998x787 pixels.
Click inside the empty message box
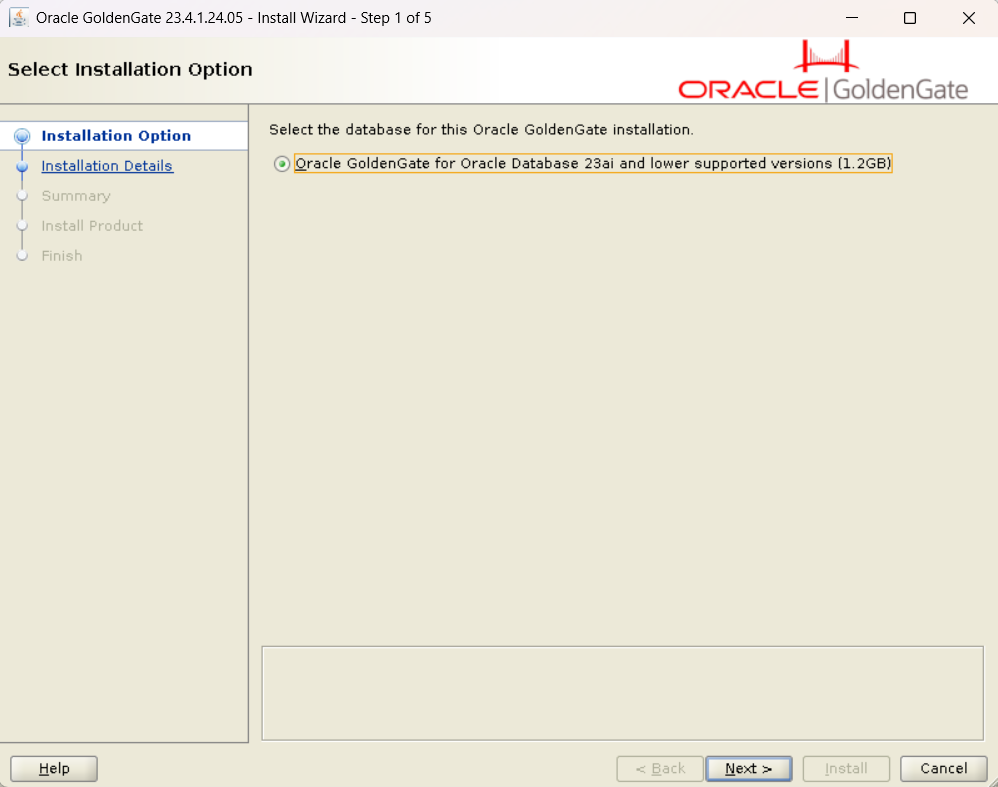[622, 693]
